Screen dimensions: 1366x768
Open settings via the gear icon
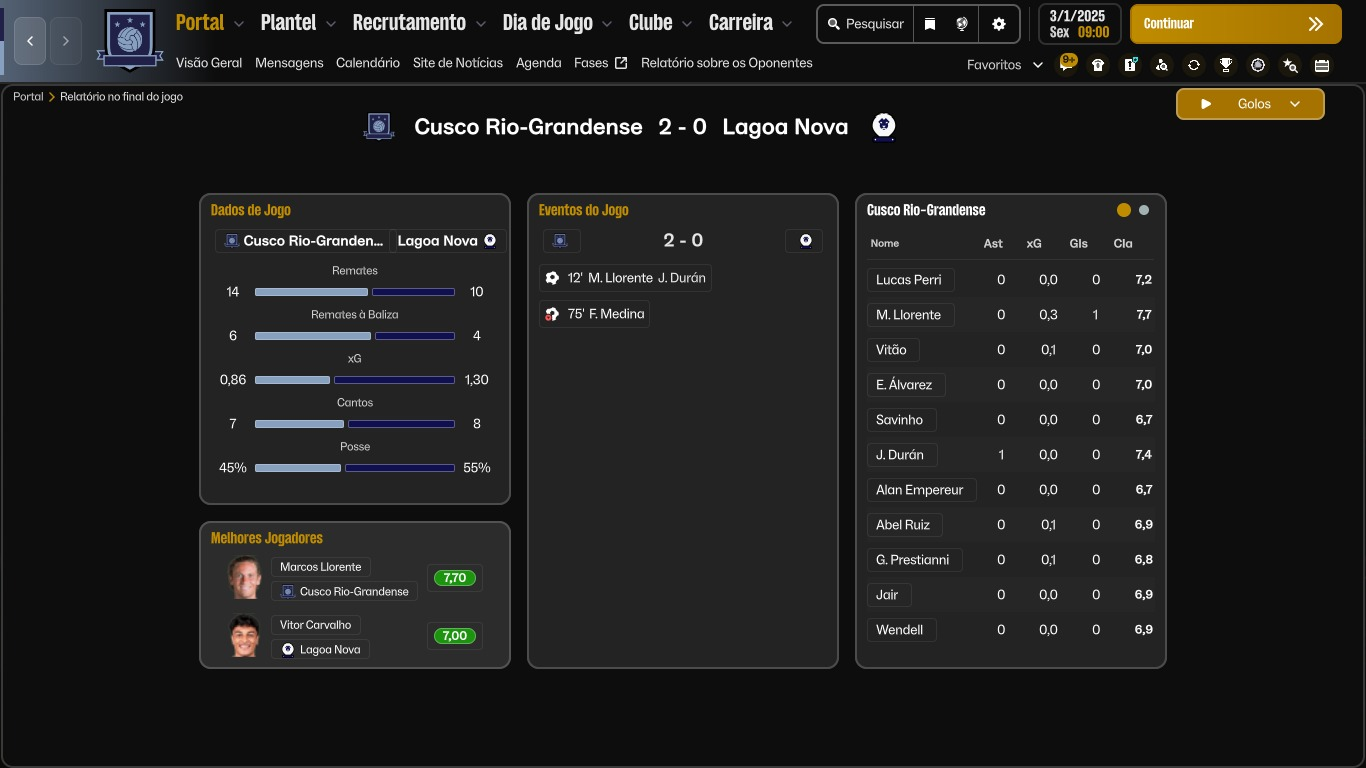click(x=999, y=24)
